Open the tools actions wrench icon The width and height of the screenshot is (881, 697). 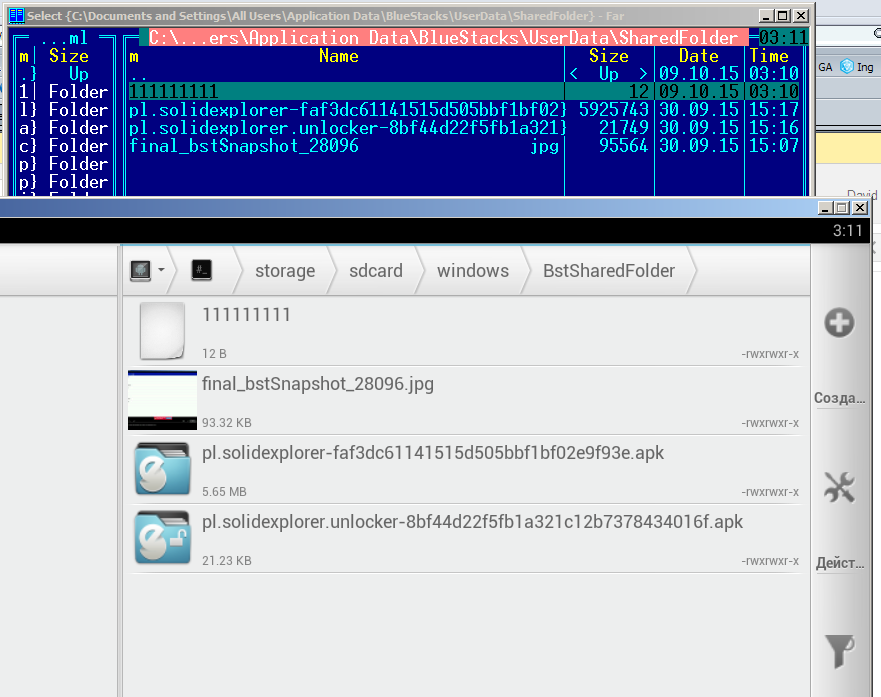[839, 487]
